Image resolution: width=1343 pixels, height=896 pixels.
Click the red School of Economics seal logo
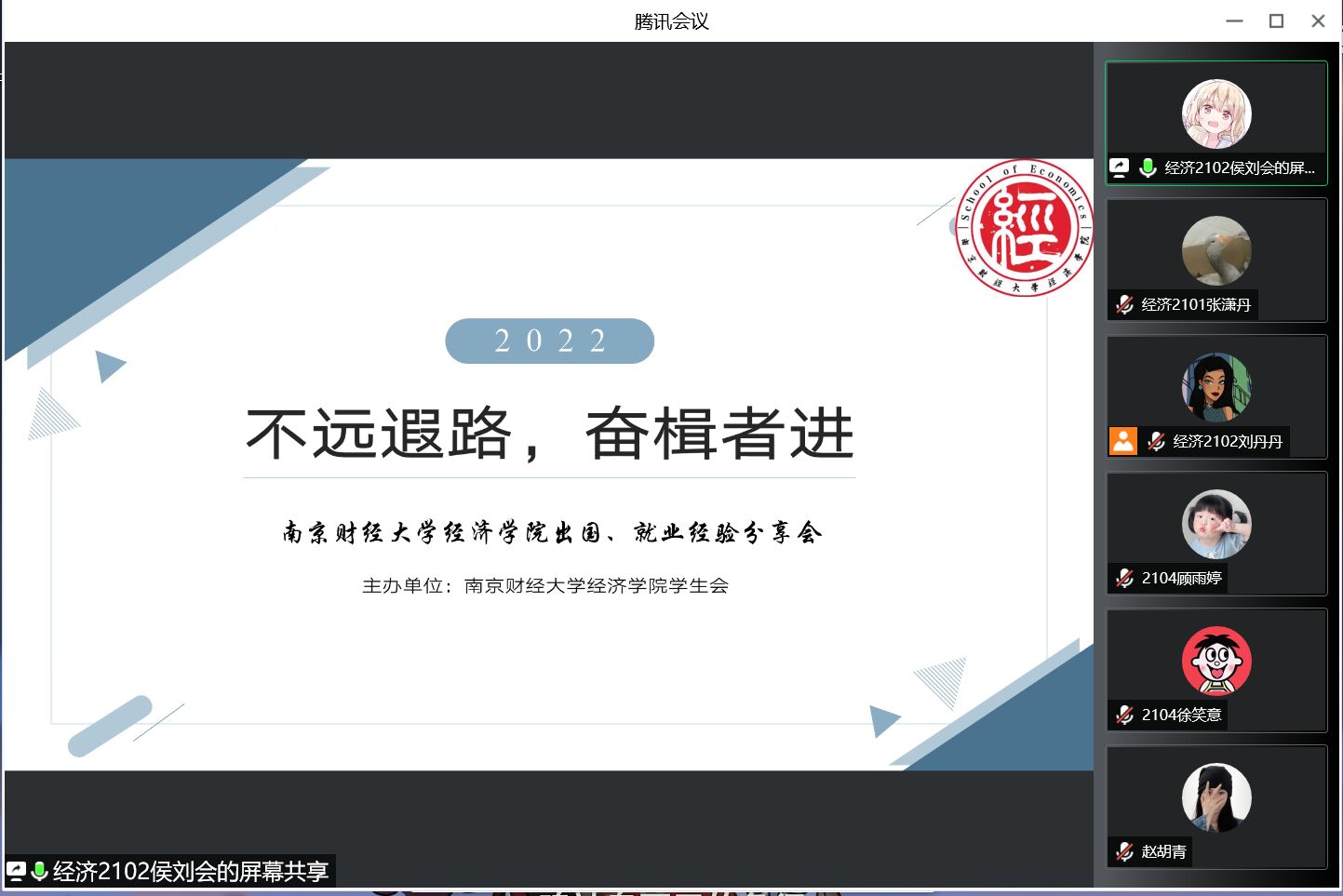1024,228
